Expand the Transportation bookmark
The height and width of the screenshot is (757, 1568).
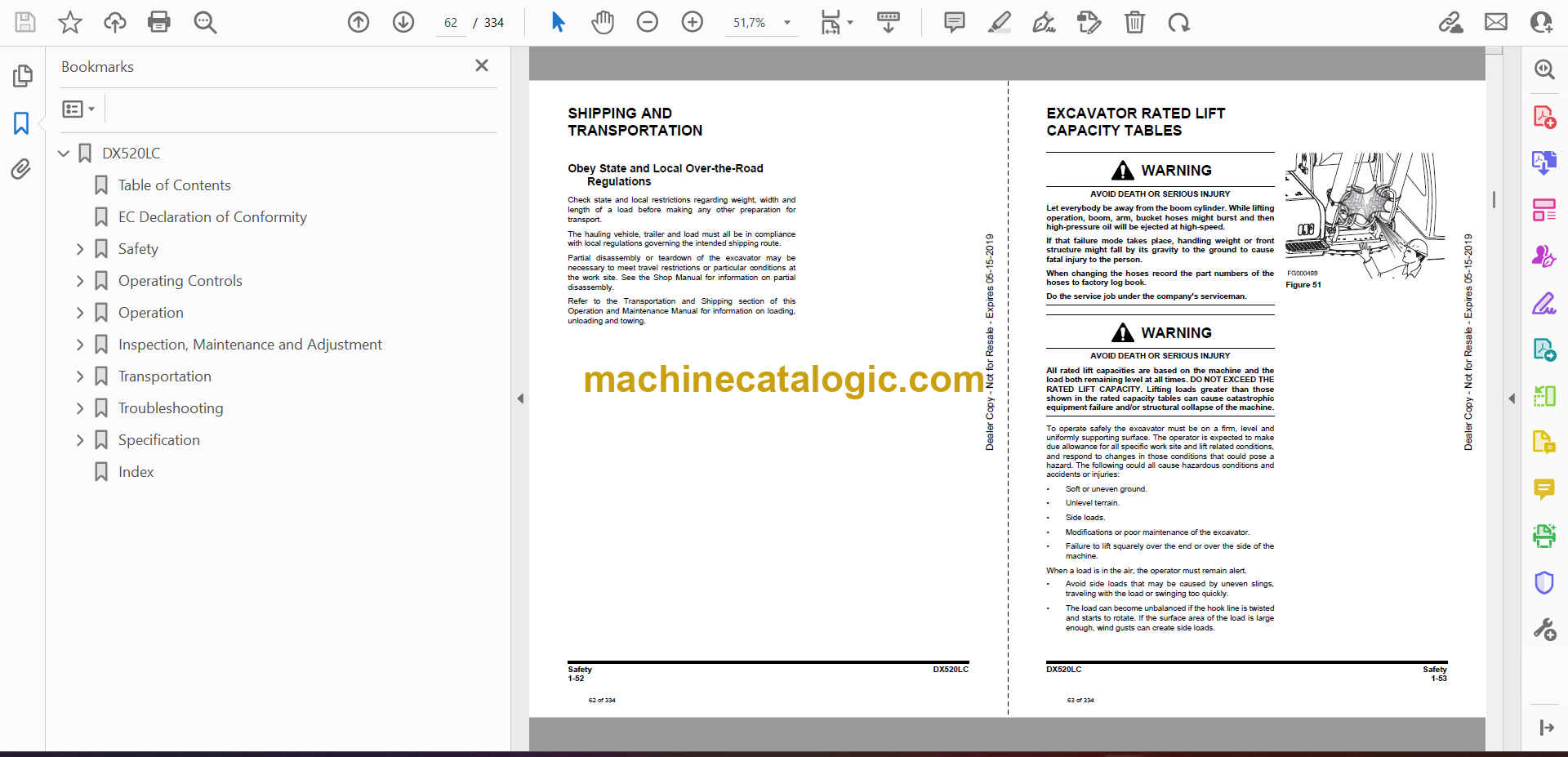pyautogui.click(x=80, y=376)
